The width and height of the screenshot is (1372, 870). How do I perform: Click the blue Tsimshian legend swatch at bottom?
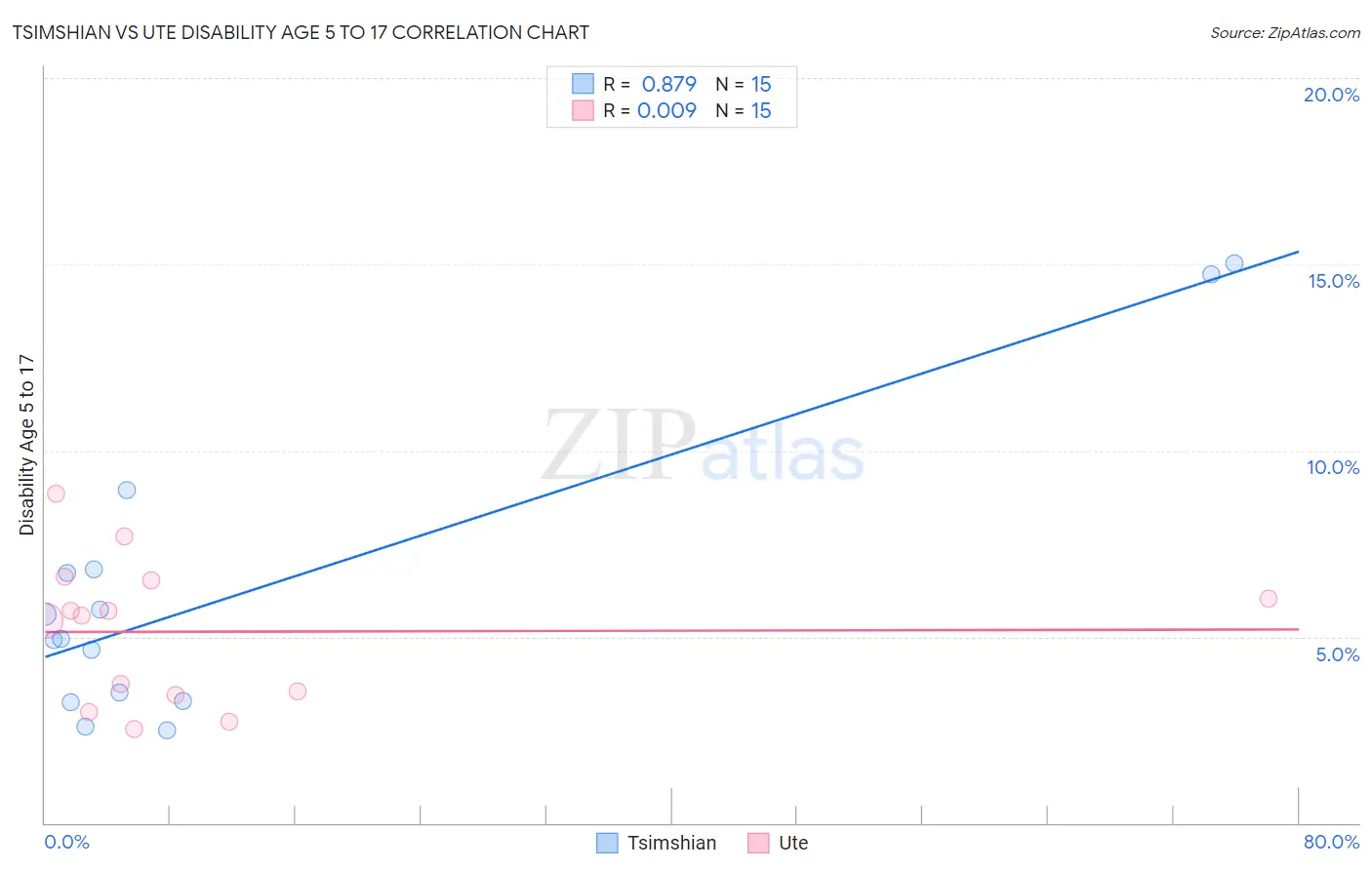click(x=607, y=843)
